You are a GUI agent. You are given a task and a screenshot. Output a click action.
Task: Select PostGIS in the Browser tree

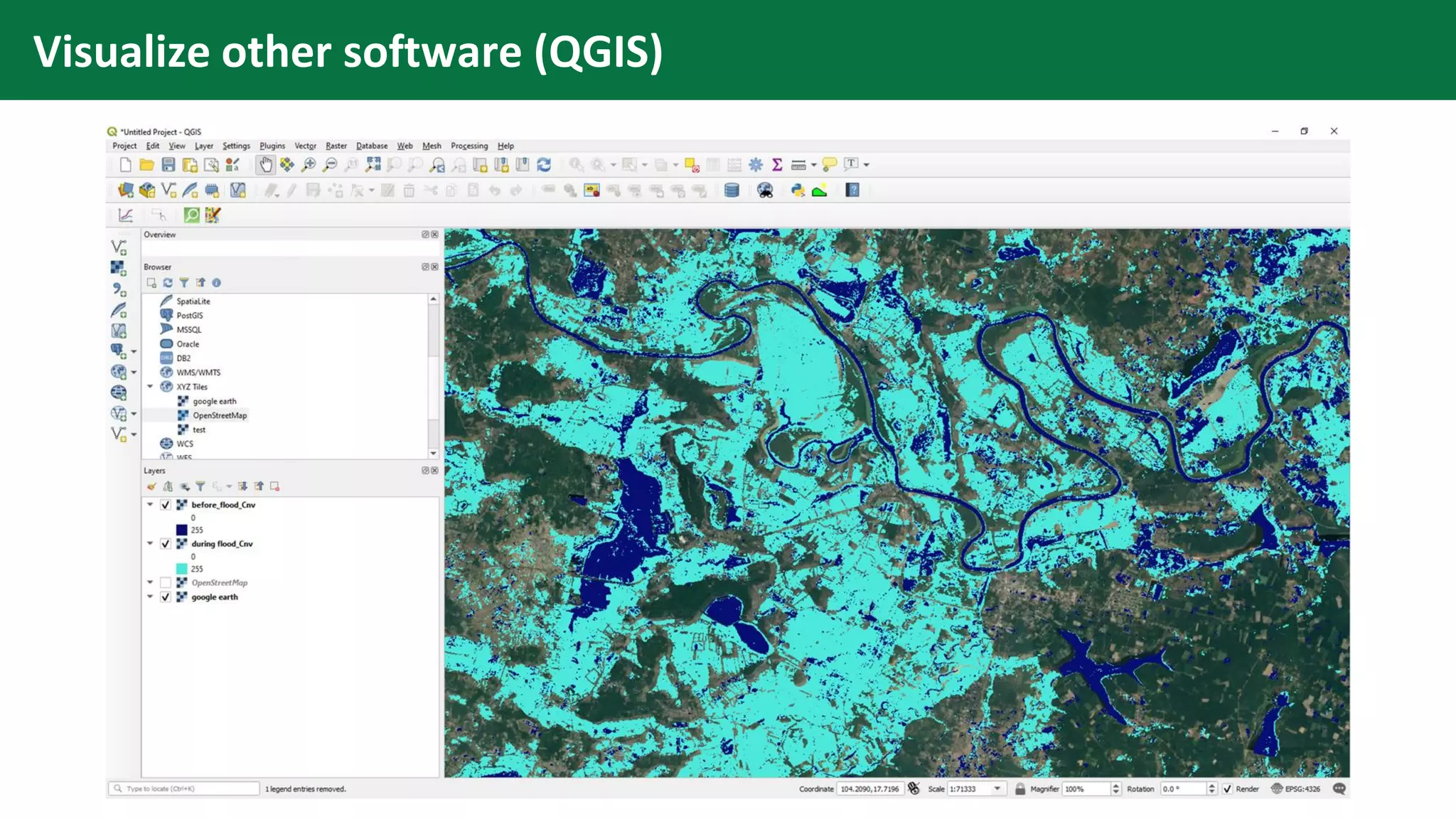click(x=190, y=316)
